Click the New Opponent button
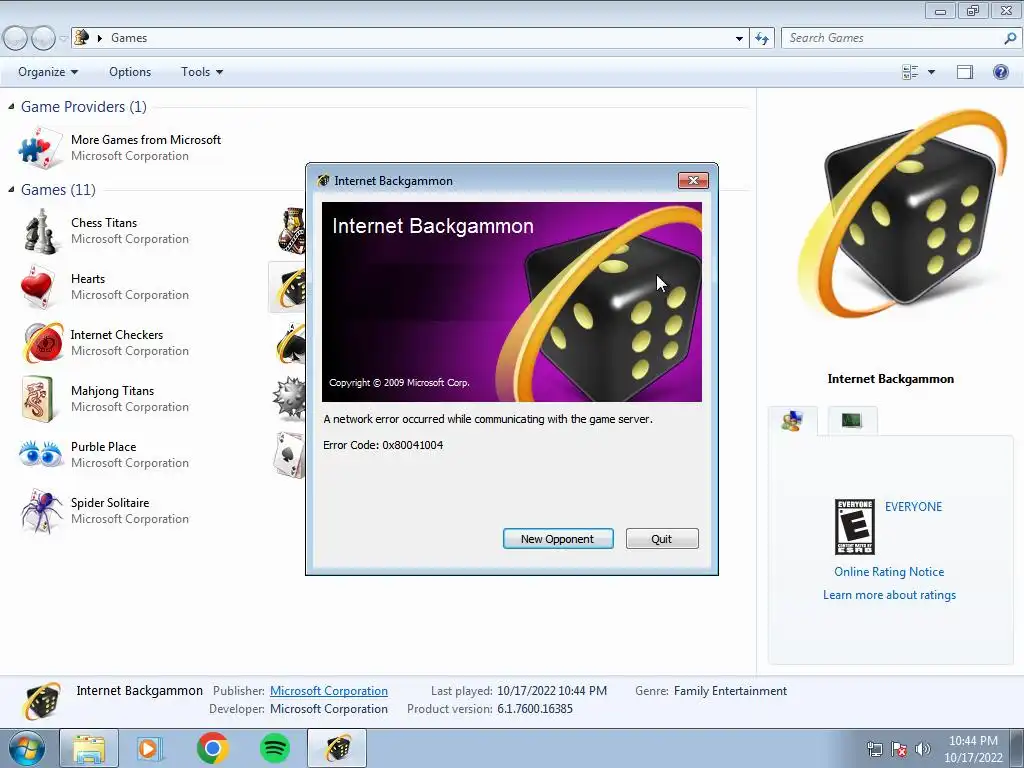This screenshot has height=768, width=1024. tap(558, 539)
